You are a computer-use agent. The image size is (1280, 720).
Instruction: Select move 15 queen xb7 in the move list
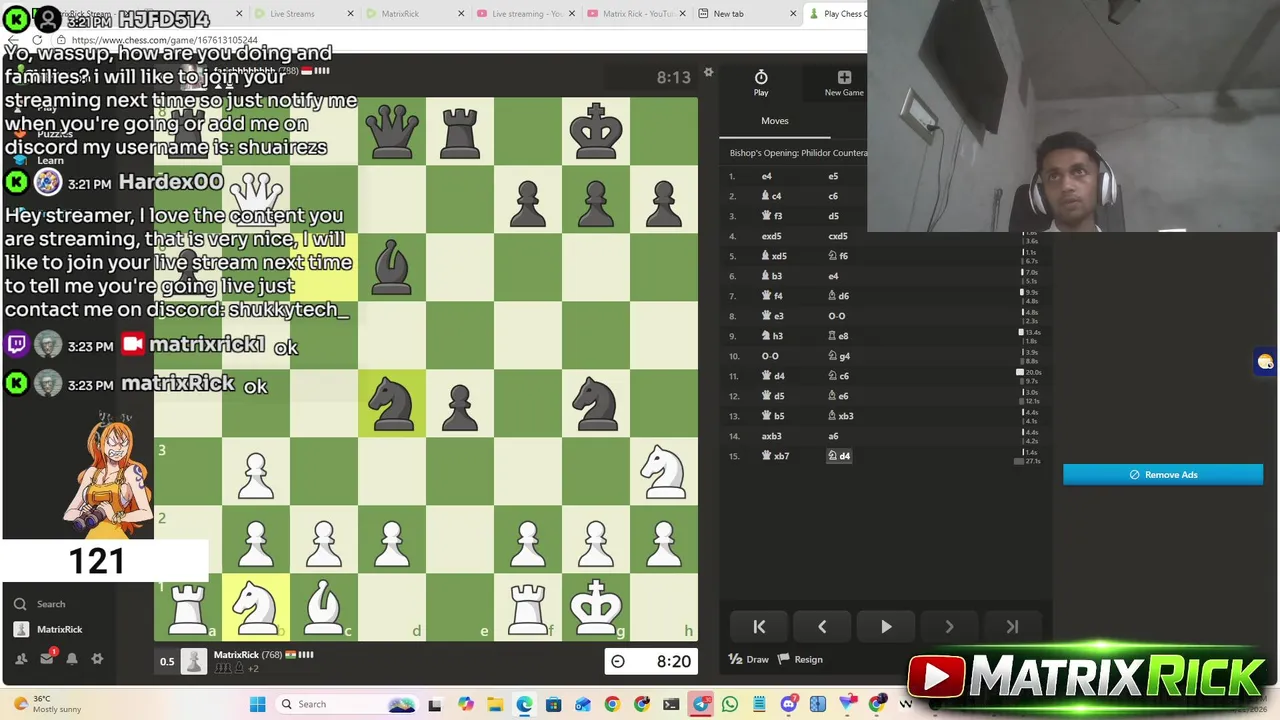pos(775,456)
